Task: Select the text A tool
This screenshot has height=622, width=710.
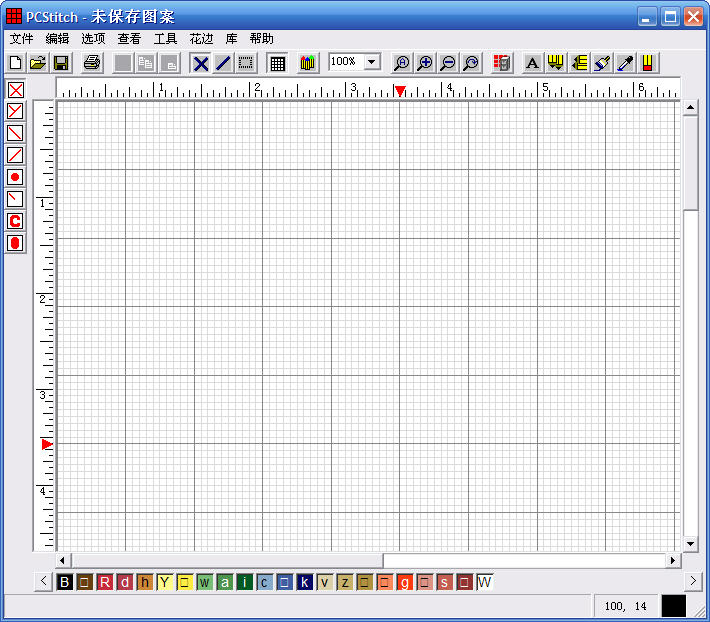Action: coord(532,63)
